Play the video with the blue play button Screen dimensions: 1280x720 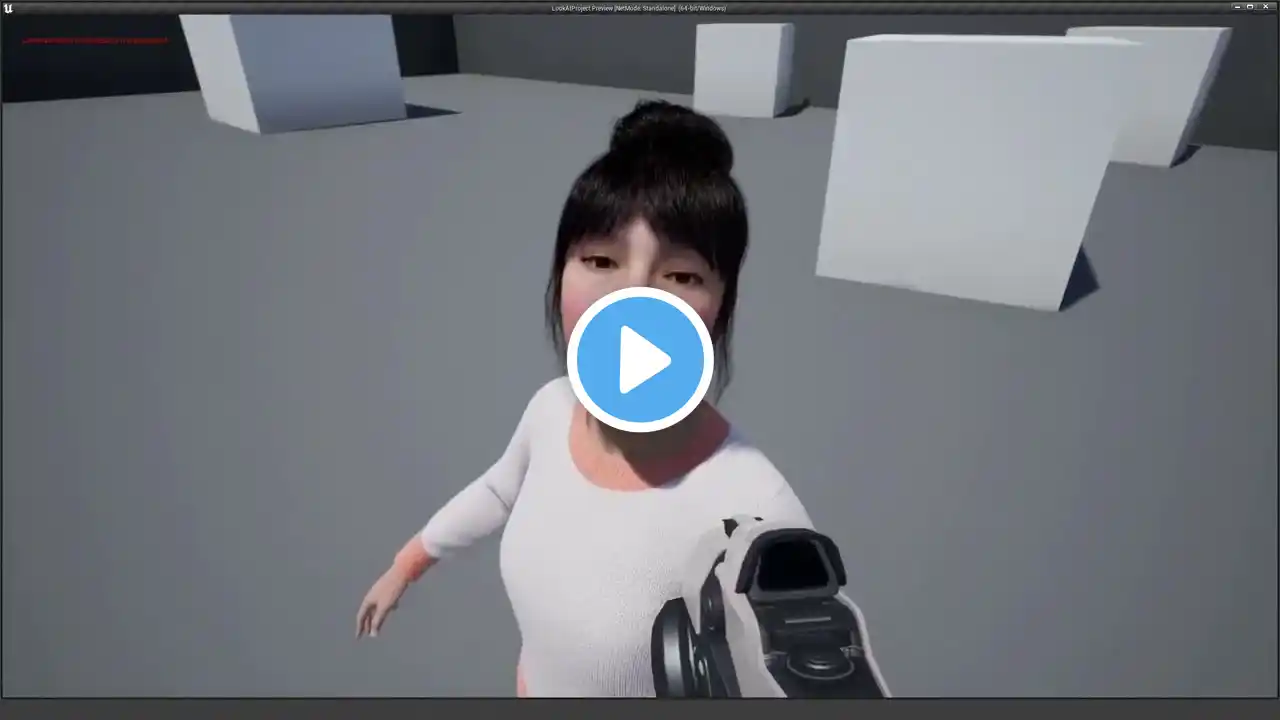pos(640,360)
